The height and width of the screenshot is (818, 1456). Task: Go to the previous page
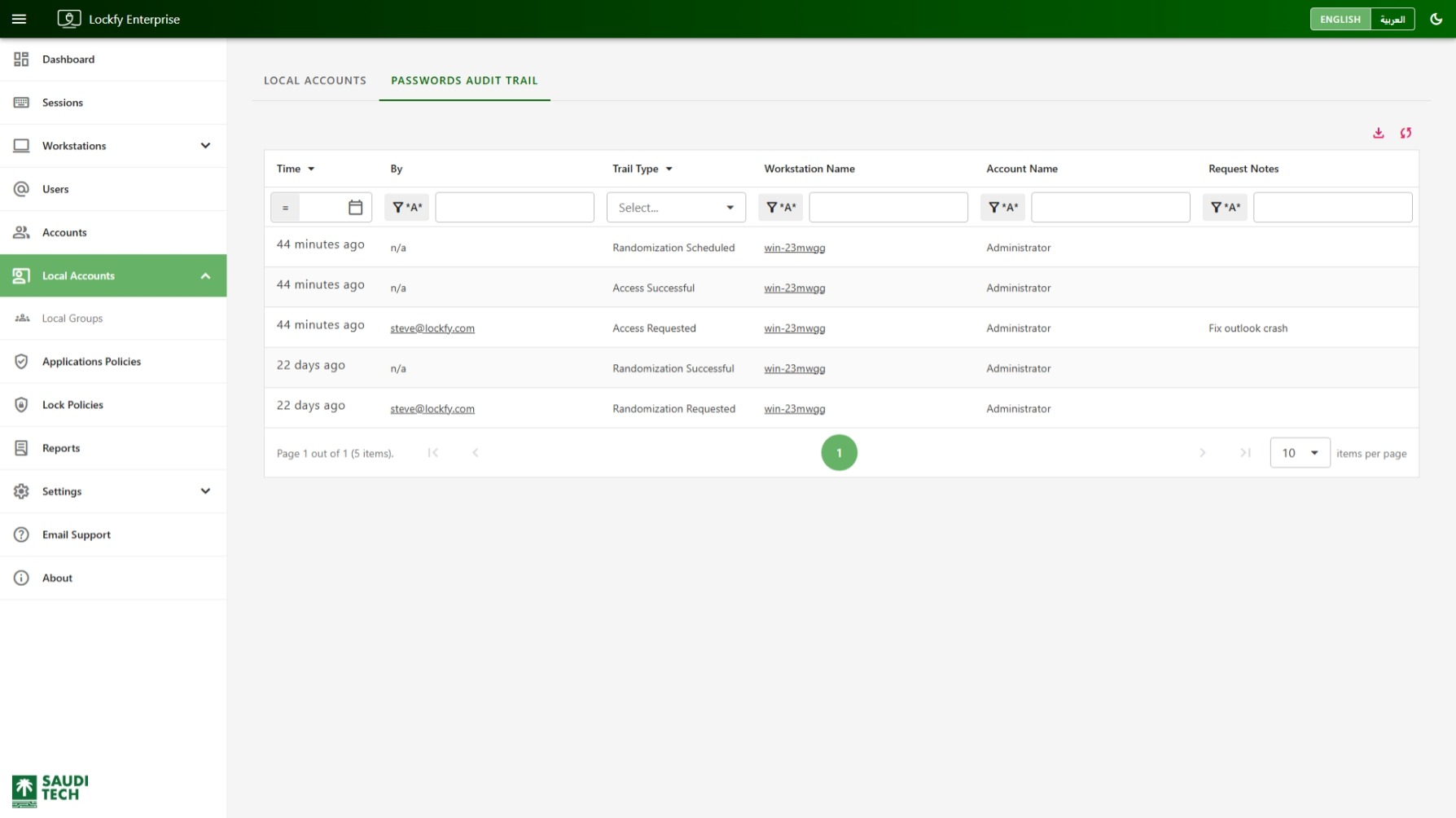(476, 453)
